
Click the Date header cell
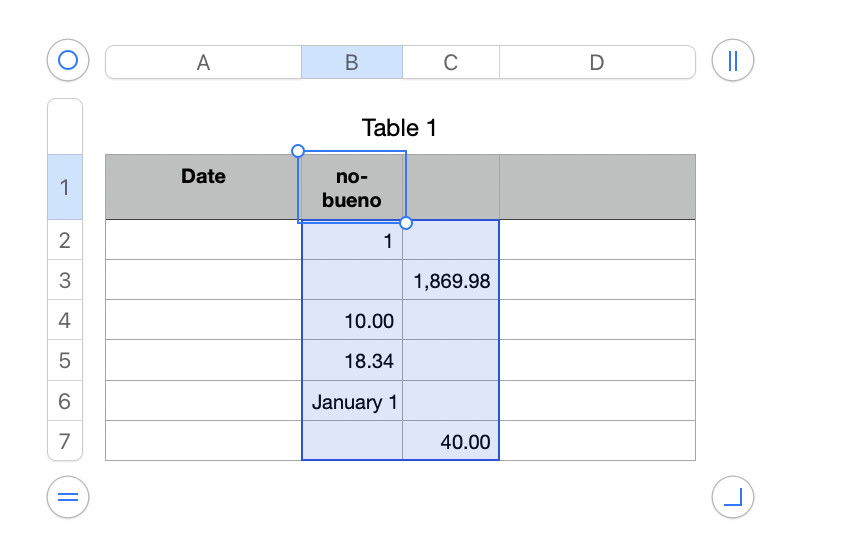[203, 187]
